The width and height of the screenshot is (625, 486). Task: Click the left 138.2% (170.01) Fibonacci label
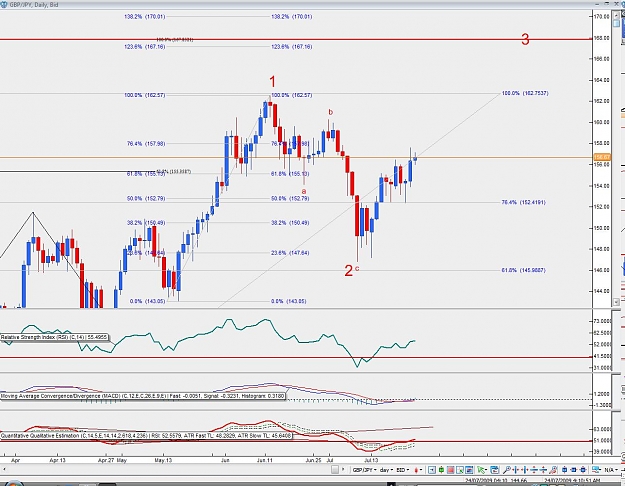click(x=145, y=17)
